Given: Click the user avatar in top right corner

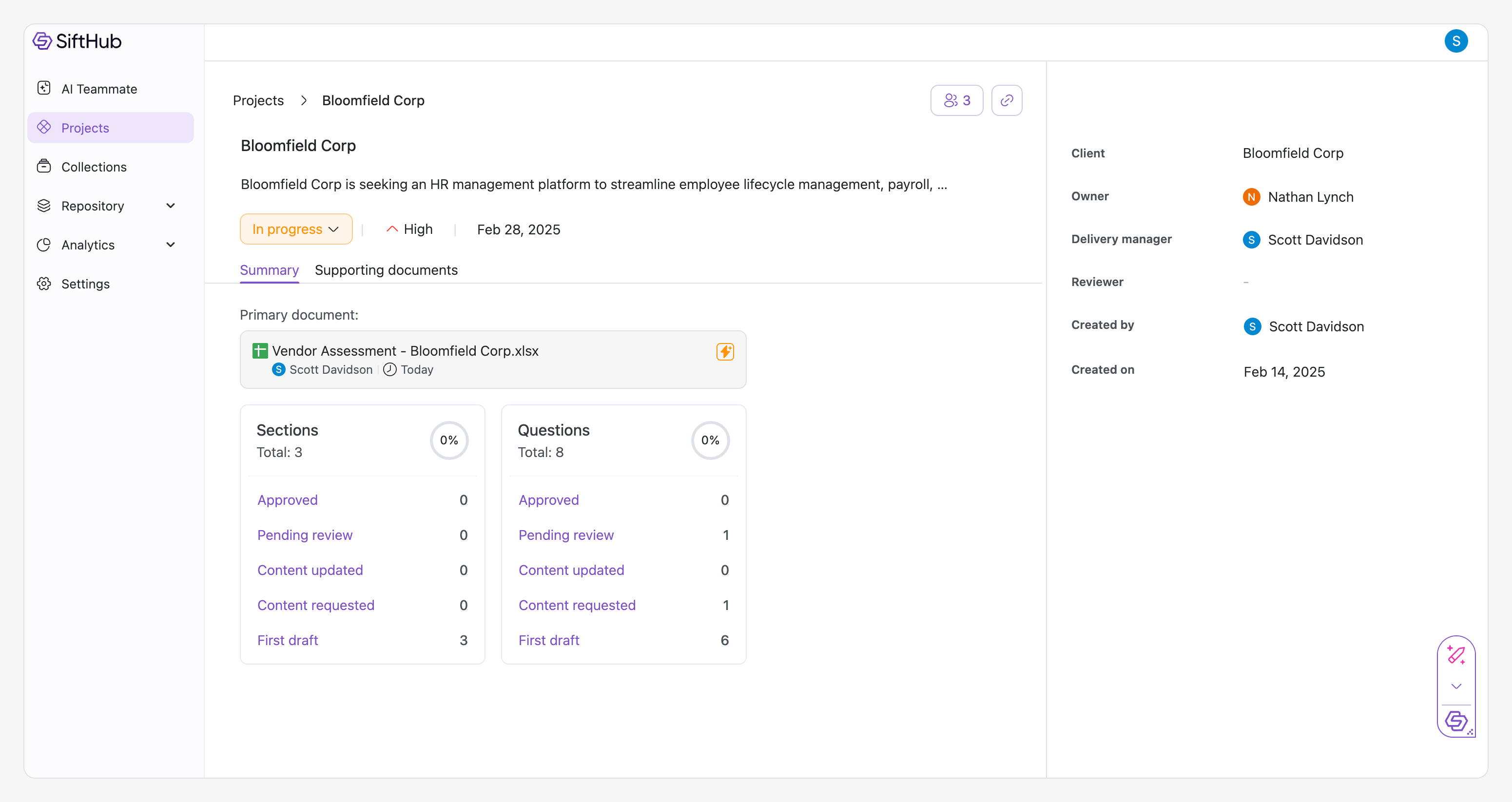Looking at the screenshot, I should 1455,41.
